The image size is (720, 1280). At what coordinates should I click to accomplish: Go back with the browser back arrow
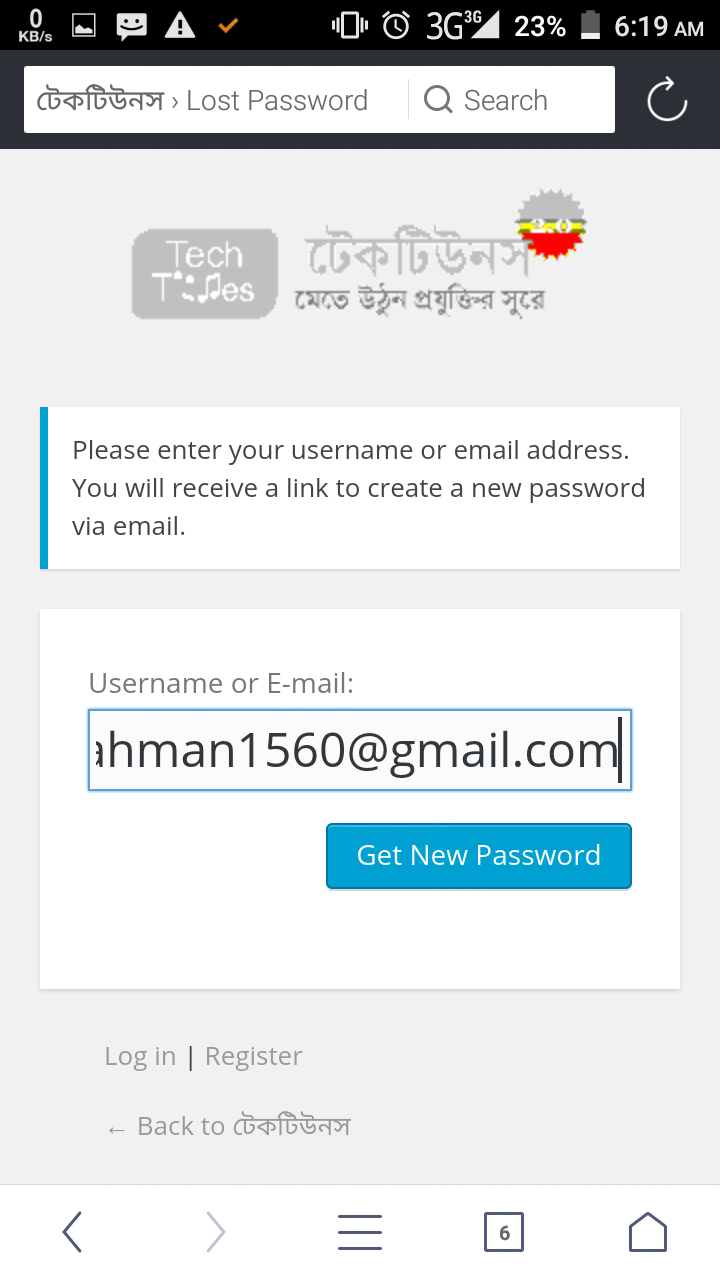tap(72, 1232)
